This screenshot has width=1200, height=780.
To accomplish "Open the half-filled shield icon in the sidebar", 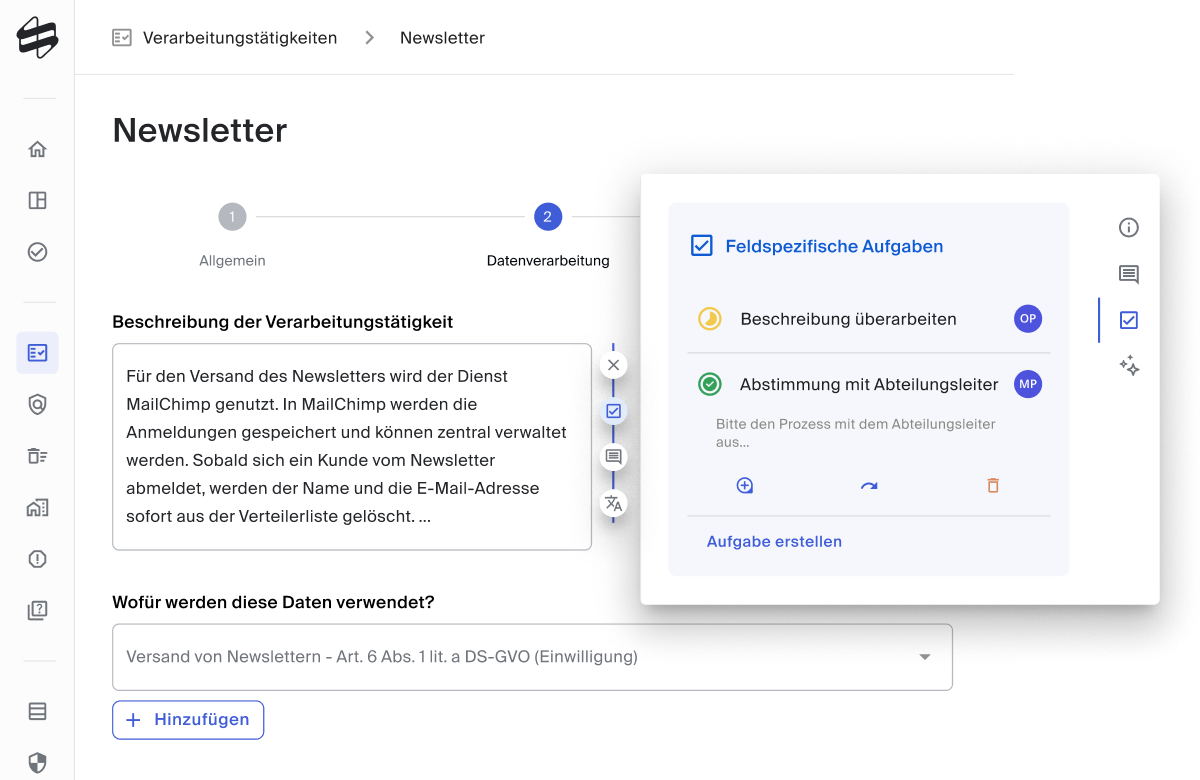I will [37, 764].
